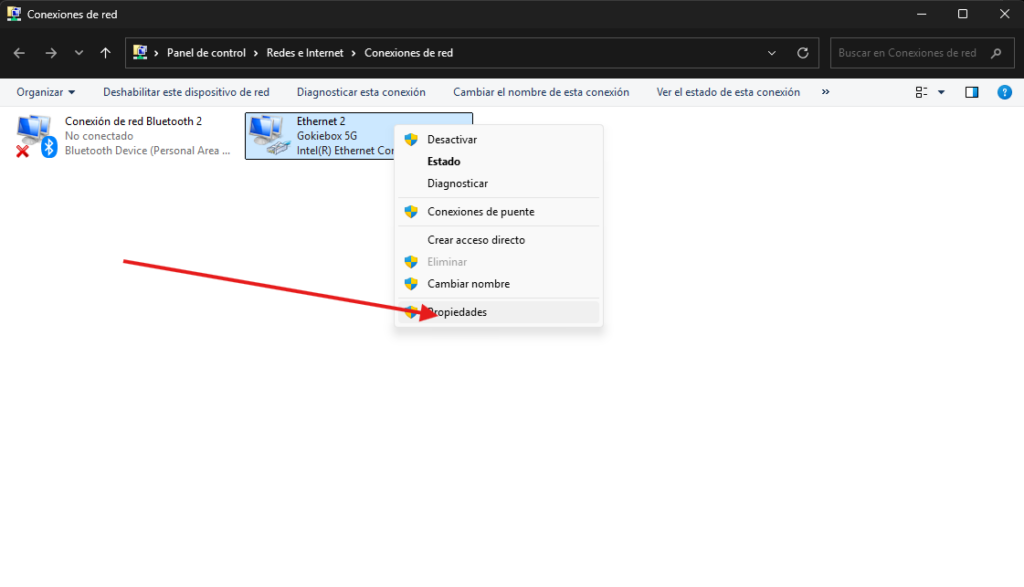Click Diagnosticar esta conexión in toolbar
This screenshot has height=587, width=1024.
361,92
